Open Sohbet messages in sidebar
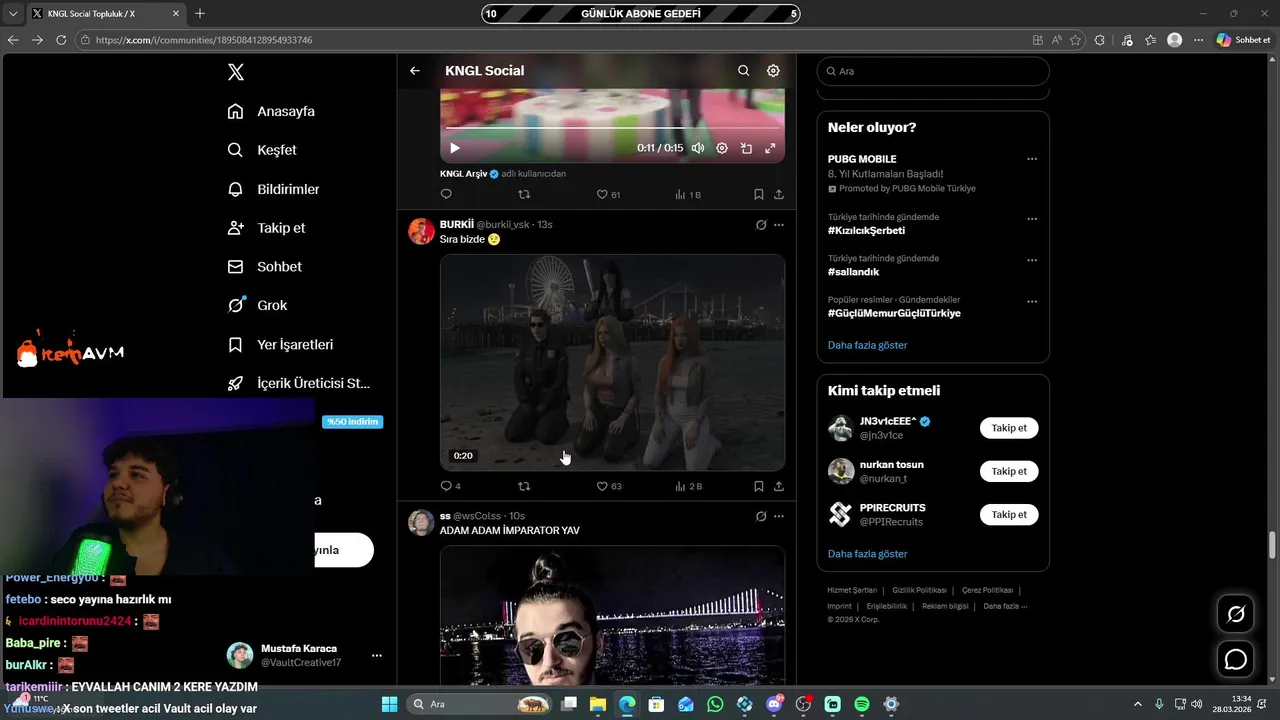 pos(264,267)
